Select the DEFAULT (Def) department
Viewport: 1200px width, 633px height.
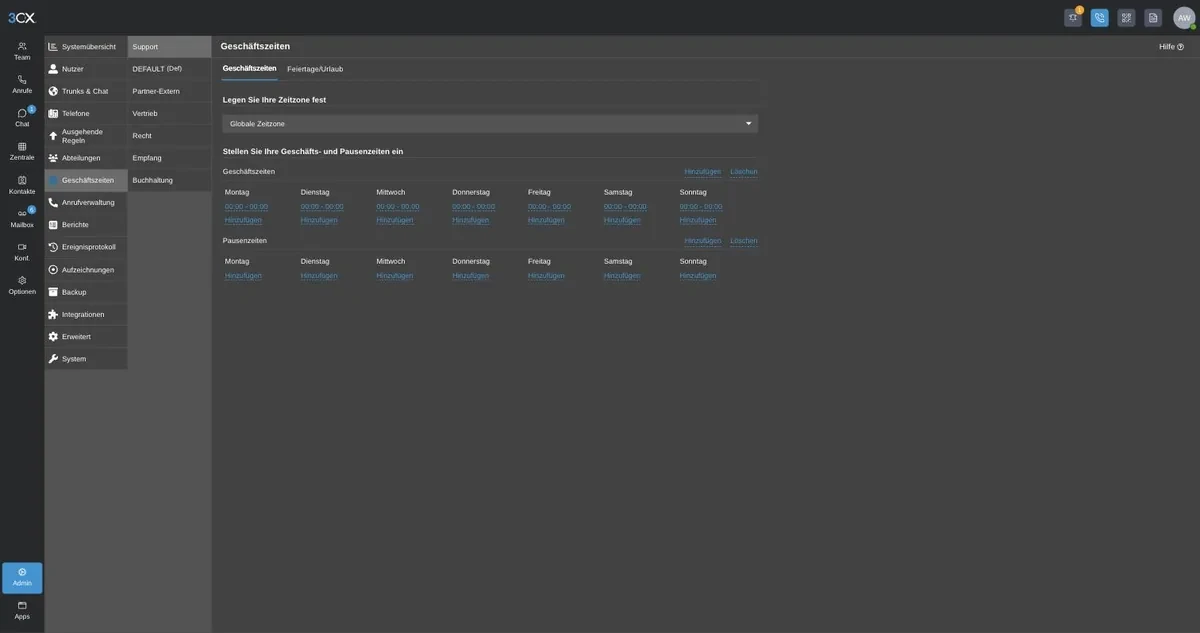tap(169, 69)
